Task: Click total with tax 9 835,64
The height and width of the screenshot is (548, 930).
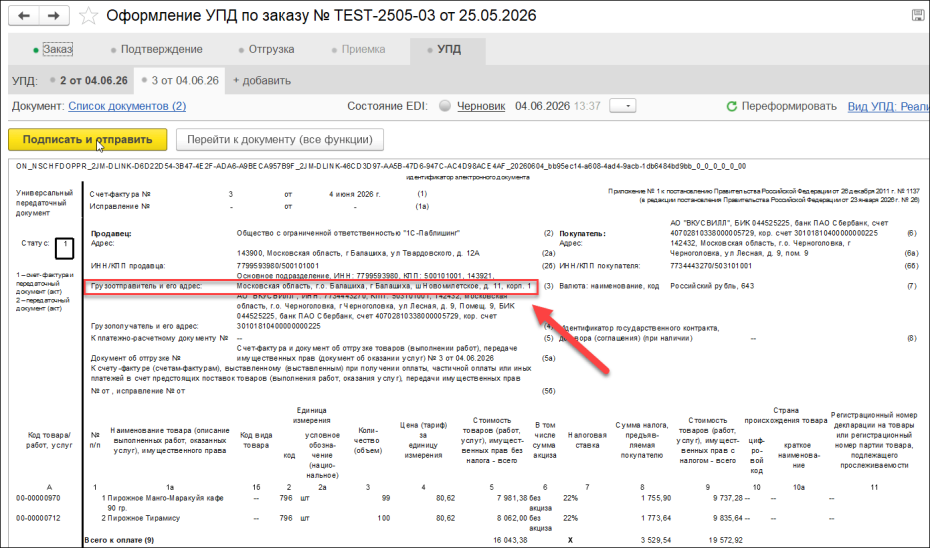Action: click(728, 518)
